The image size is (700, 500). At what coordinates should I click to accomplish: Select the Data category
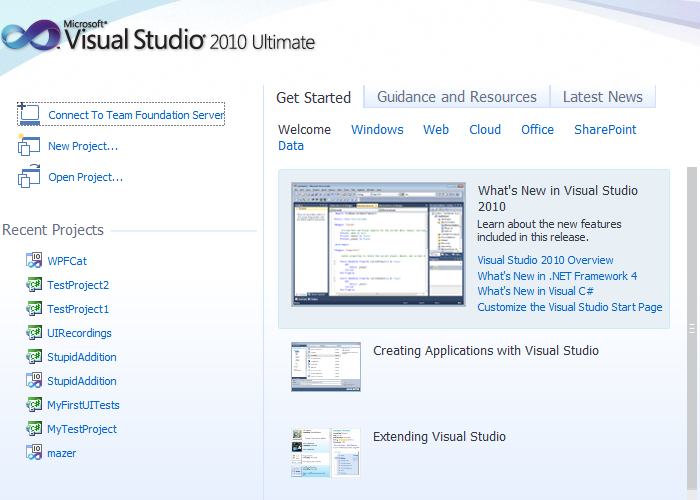(291, 146)
